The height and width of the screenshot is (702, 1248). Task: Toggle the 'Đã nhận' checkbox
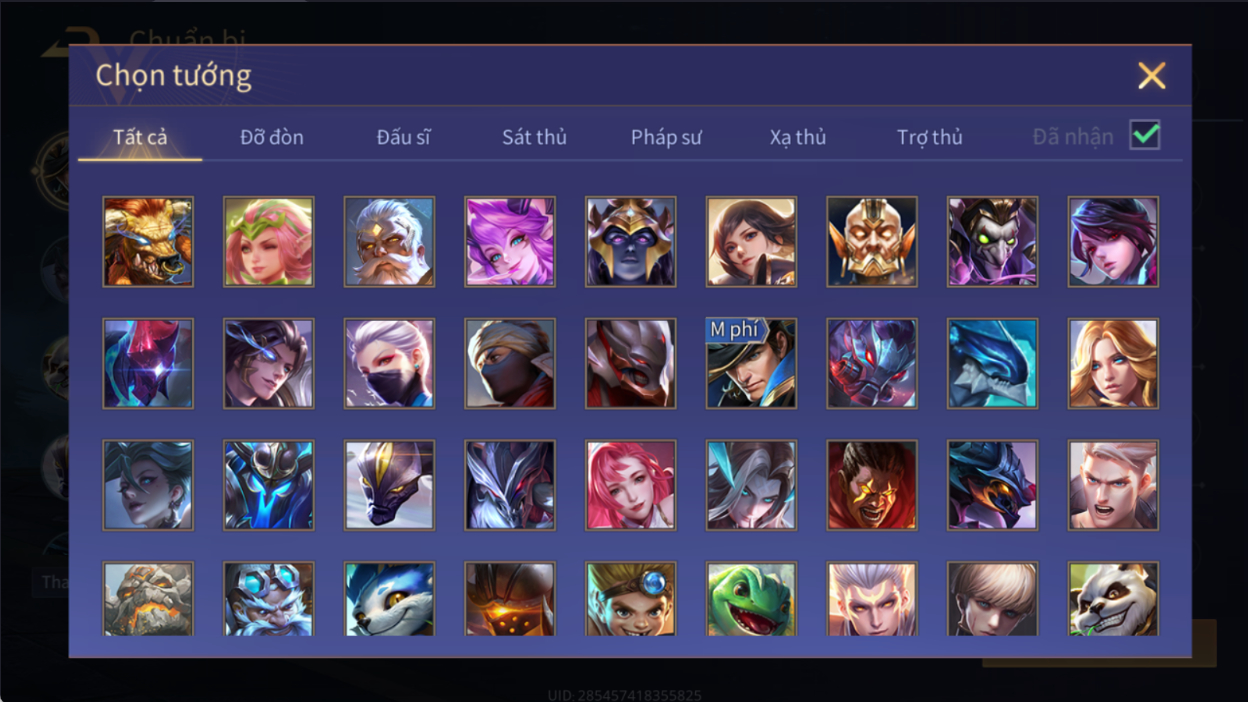pos(1145,135)
